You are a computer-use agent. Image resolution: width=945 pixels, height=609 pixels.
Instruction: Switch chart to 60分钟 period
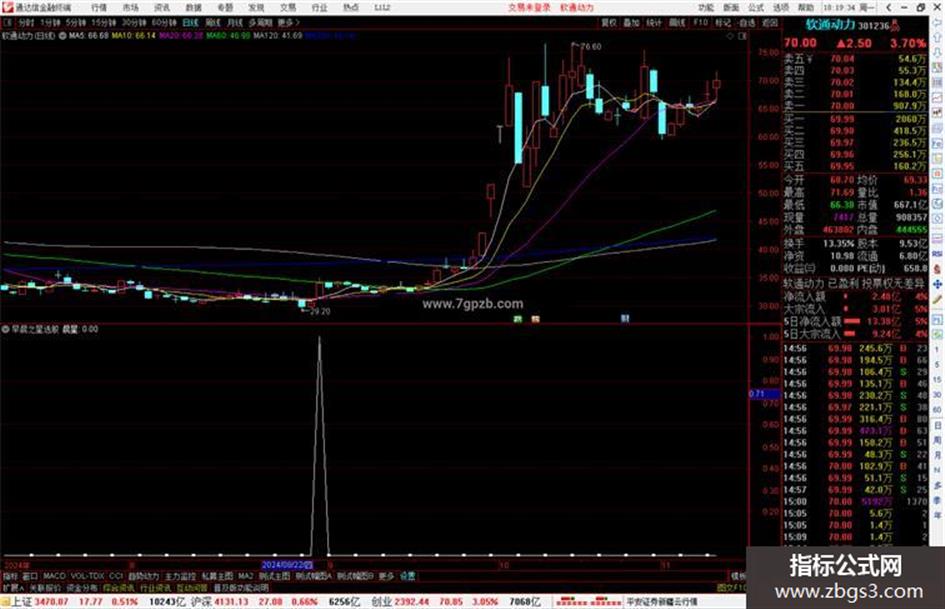pos(164,22)
